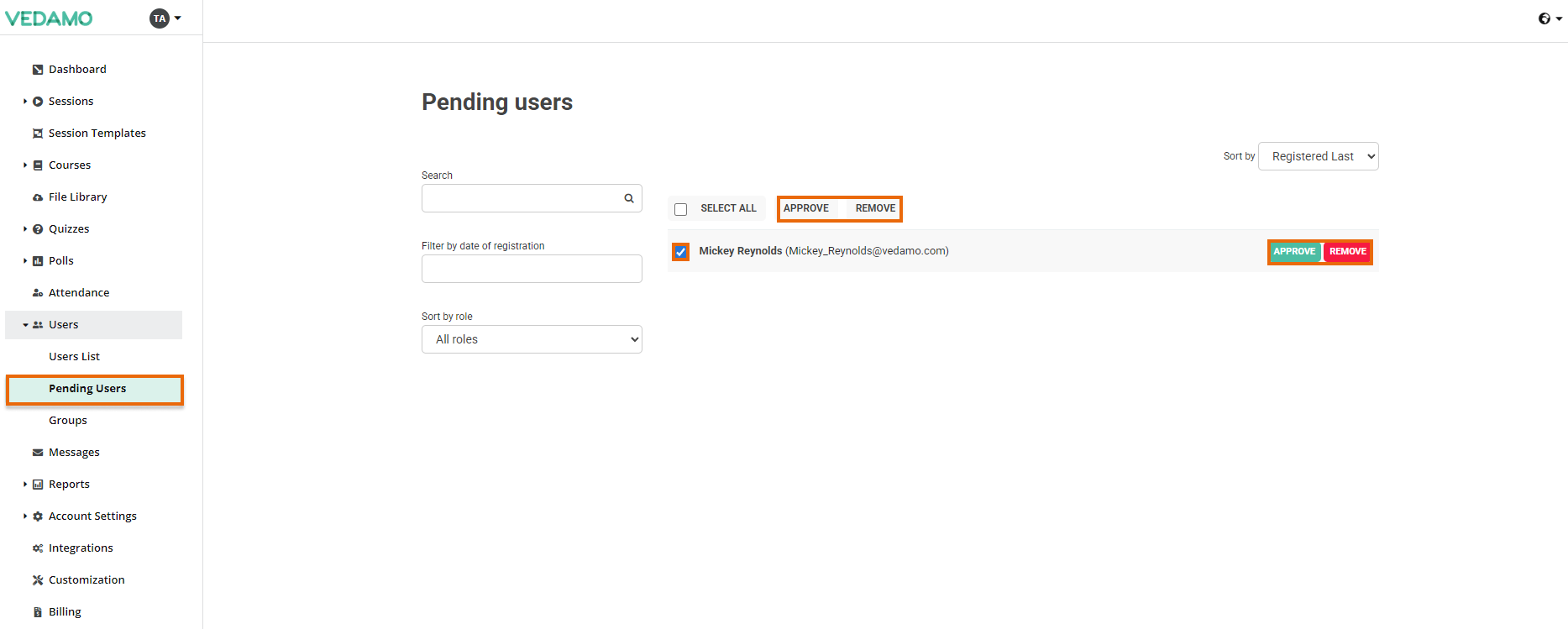Click the SELECT ALL label
Screen dimensions: 1568x629
(728, 208)
